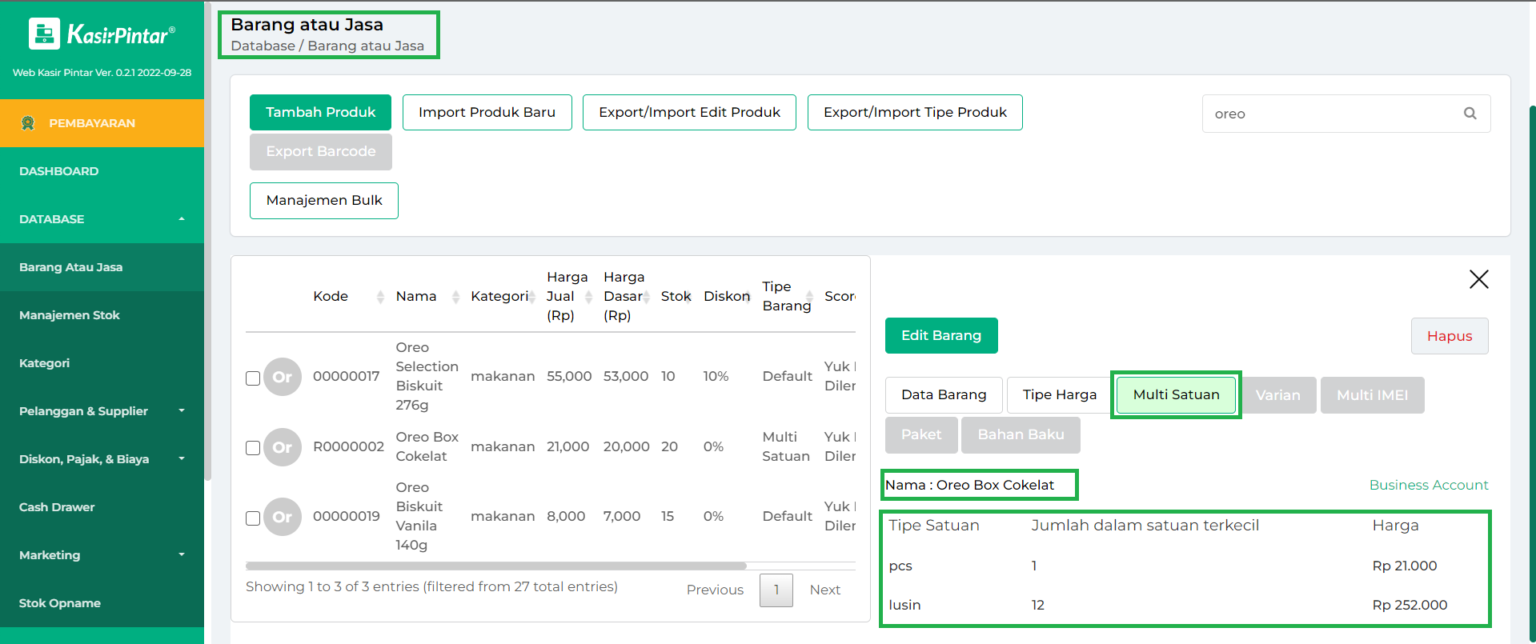Click the Tambah Produk button
The height and width of the screenshot is (644, 1536).
(320, 113)
